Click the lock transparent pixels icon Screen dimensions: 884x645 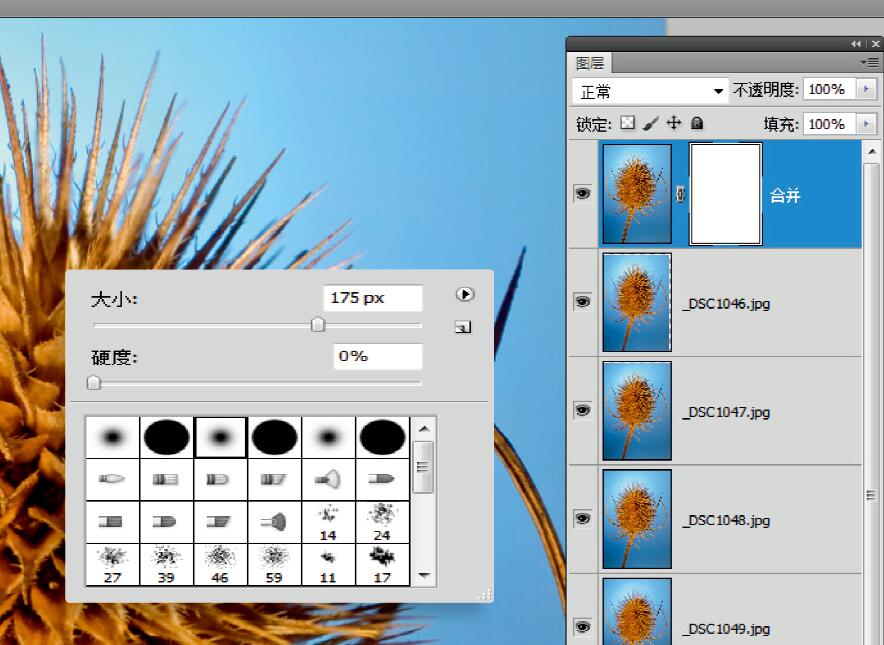pos(627,123)
